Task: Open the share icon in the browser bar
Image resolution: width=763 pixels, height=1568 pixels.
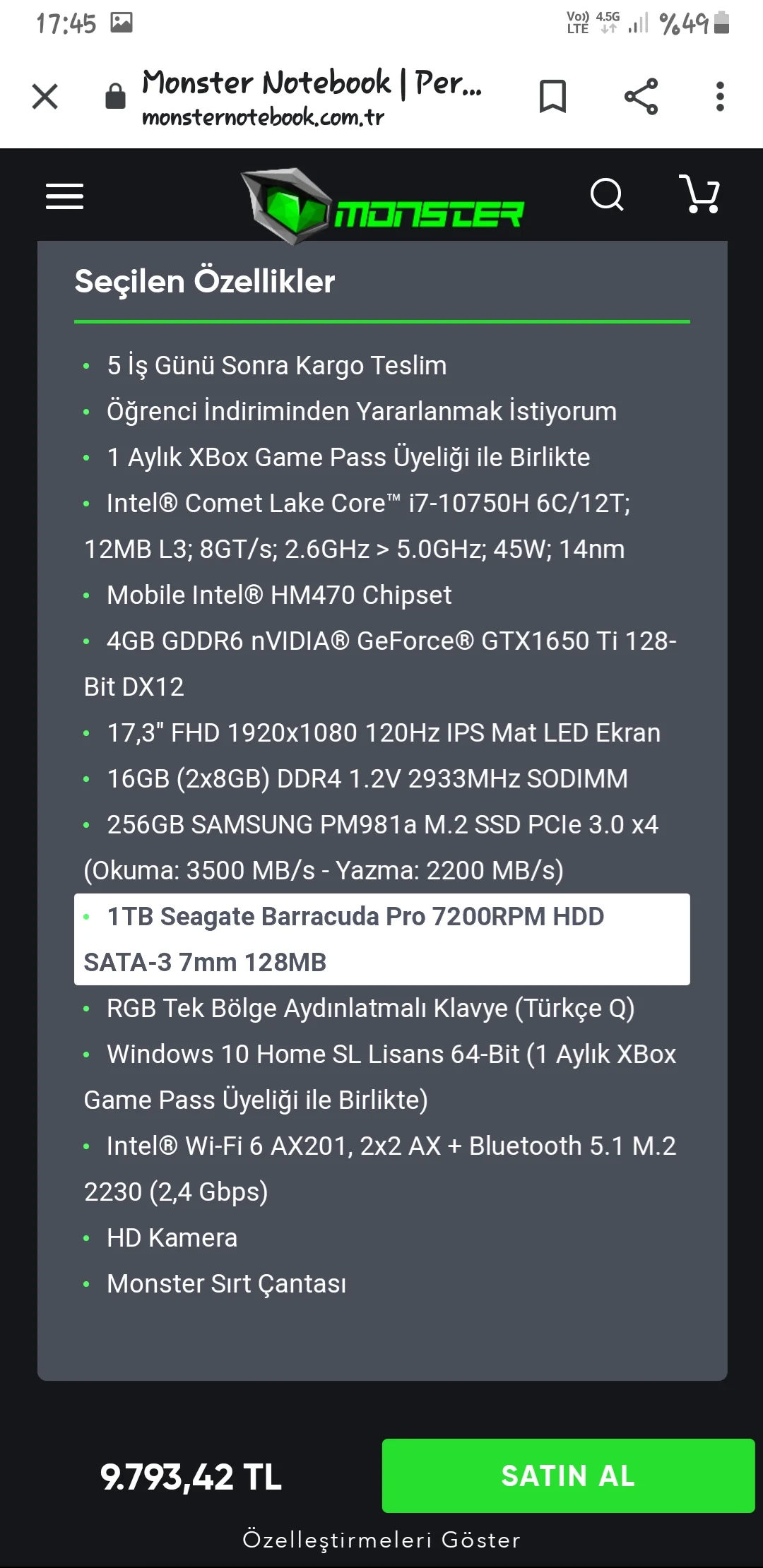Action: coord(641,96)
